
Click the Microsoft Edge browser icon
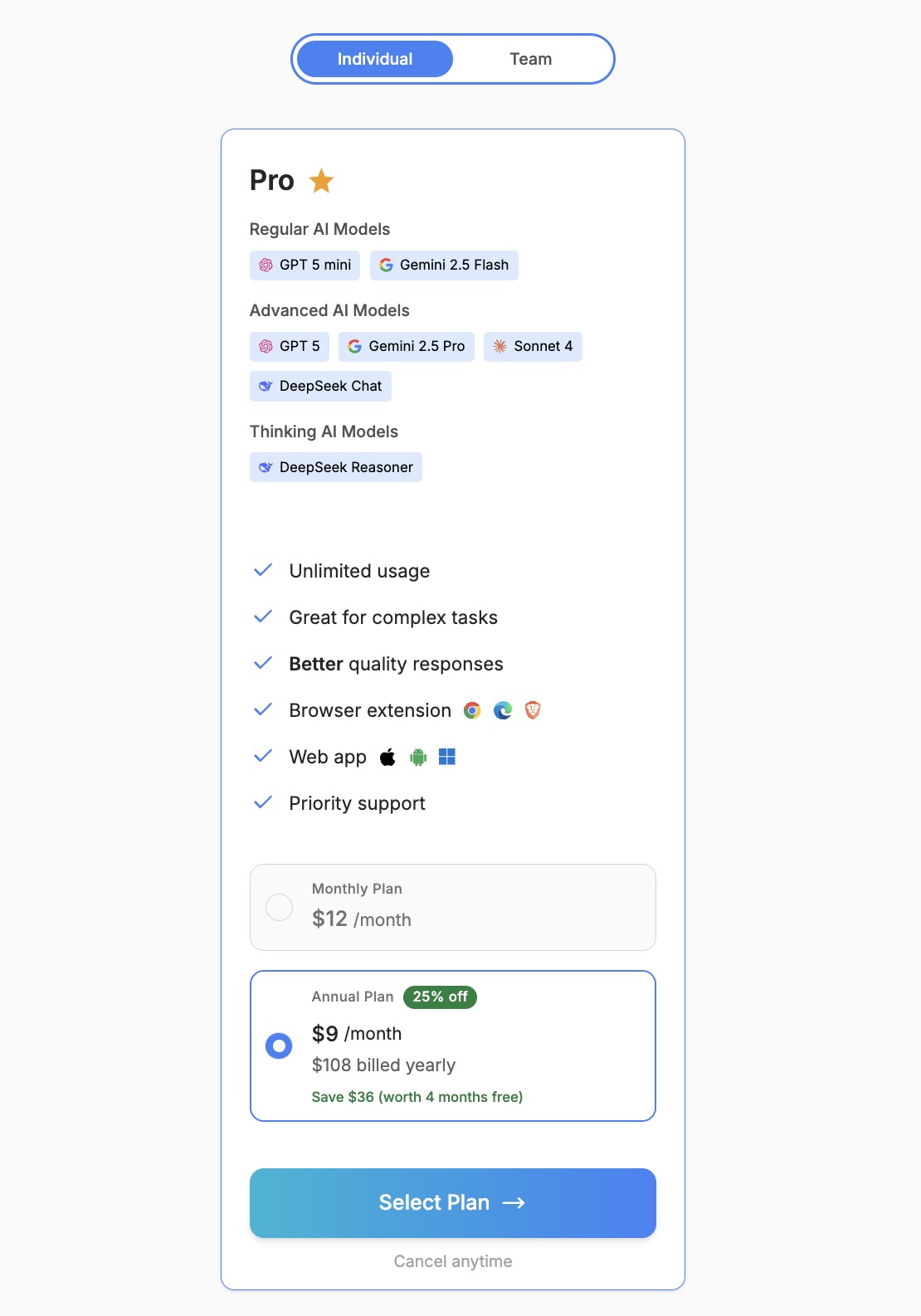coord(503,710)
